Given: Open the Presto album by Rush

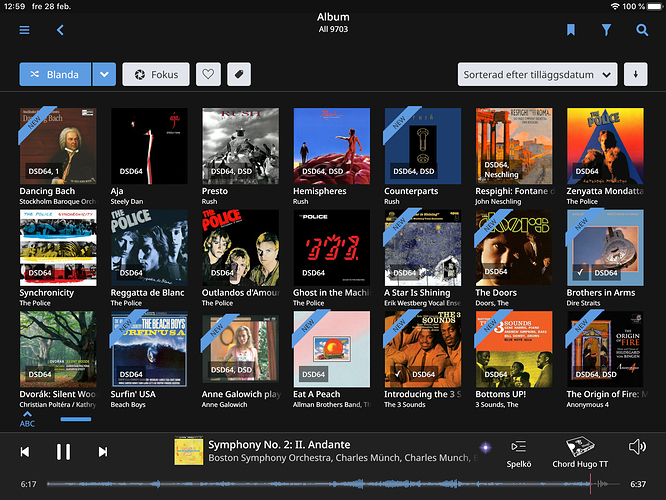Looking at the screenshot, I should [x=240, y=146].
